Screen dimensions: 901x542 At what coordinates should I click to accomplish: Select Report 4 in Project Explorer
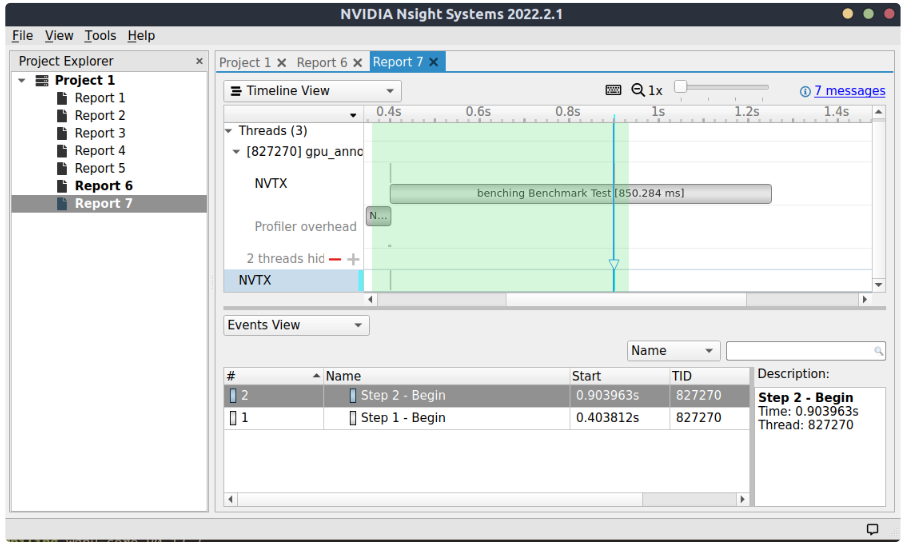100,151
